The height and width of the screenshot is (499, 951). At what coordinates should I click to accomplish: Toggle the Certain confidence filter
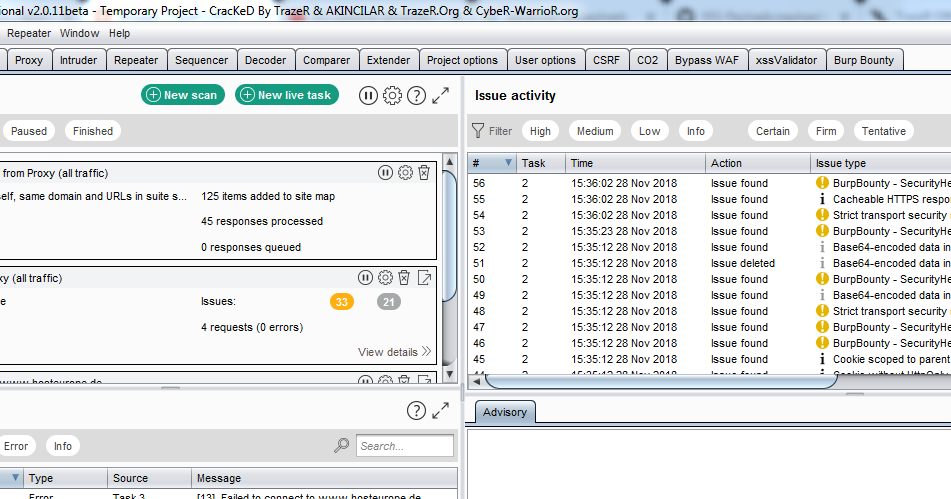[773, 131]
